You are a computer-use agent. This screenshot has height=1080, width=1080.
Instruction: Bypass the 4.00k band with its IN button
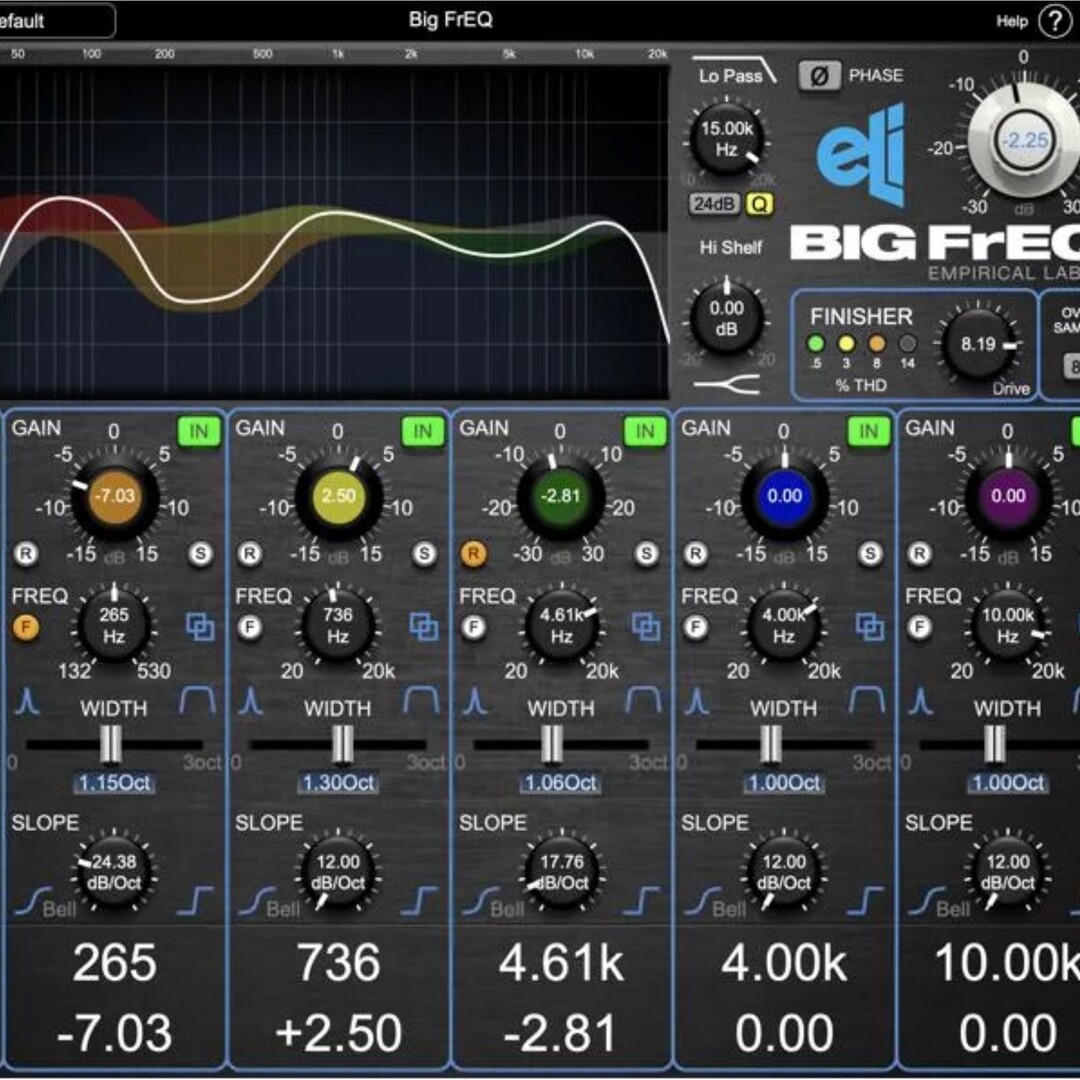[868, 432]
